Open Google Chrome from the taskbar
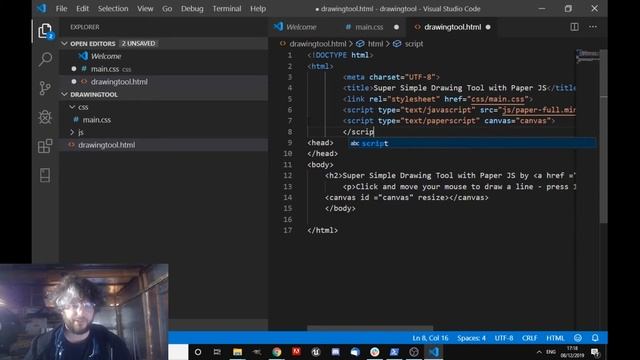The height and width of the screenshot is (360, 640). click(x=277, y=352)
